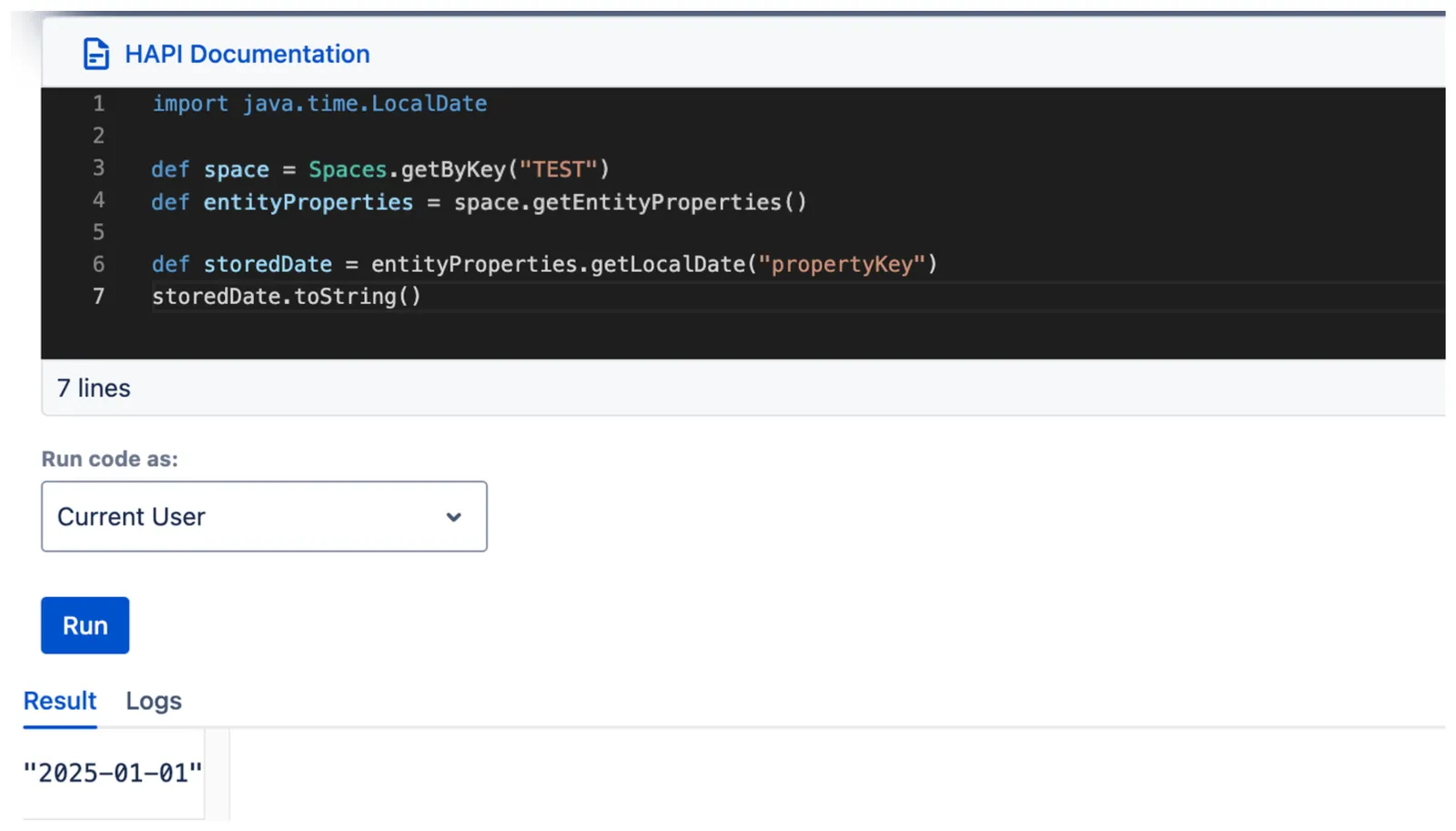Screen dimensions: 1456x831
Task: Click the Run code as label
Action: pos(110,459)
